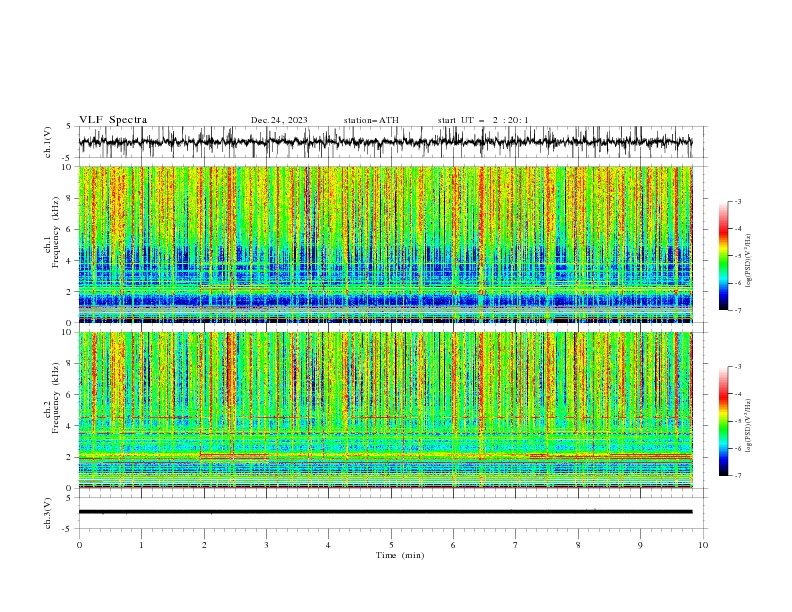
Task: Click the "6" kHz tick on ch.2 axis
Action: point(70,395)
